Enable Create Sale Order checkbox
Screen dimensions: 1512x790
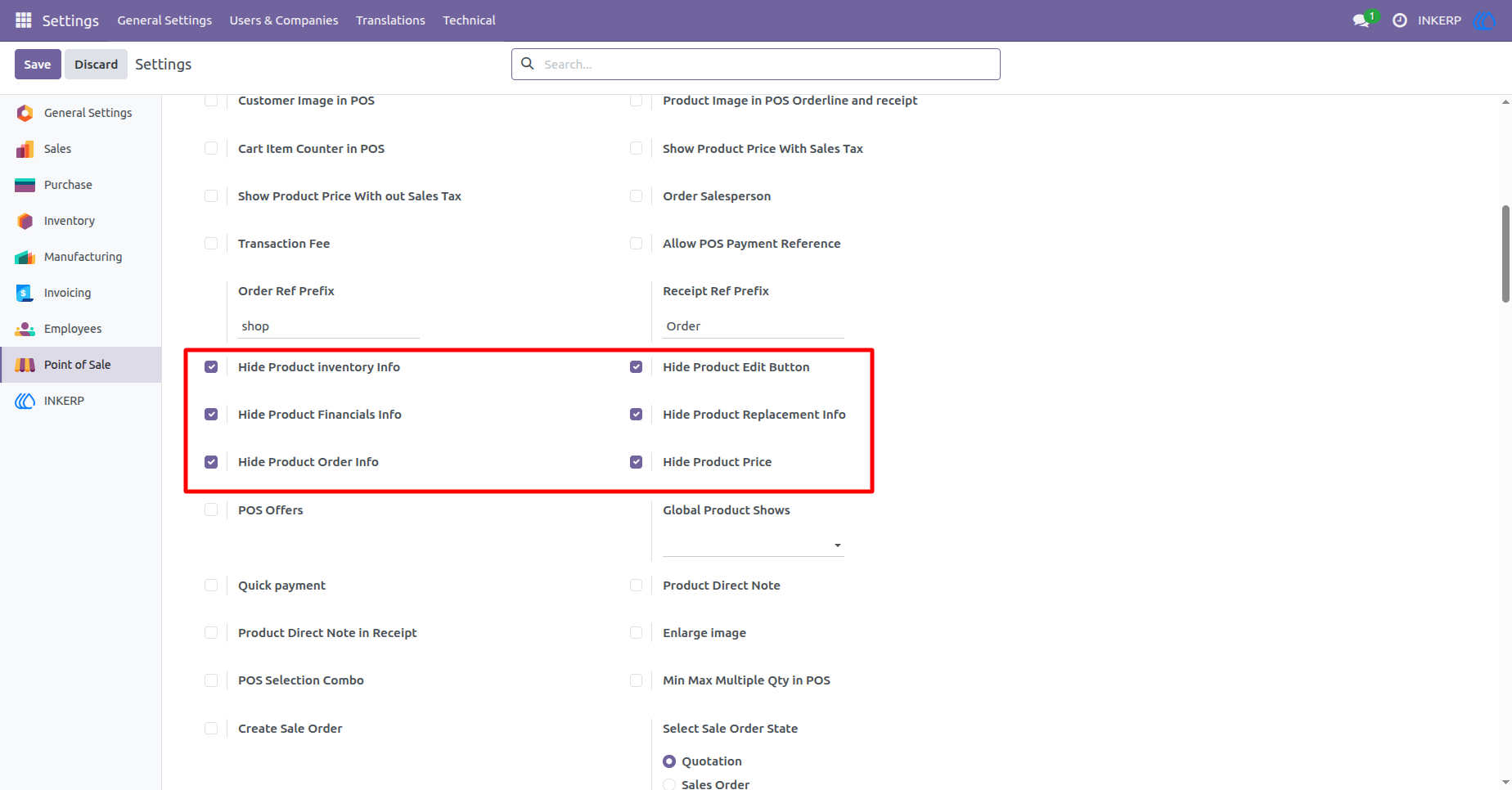[x=211, y=729]
